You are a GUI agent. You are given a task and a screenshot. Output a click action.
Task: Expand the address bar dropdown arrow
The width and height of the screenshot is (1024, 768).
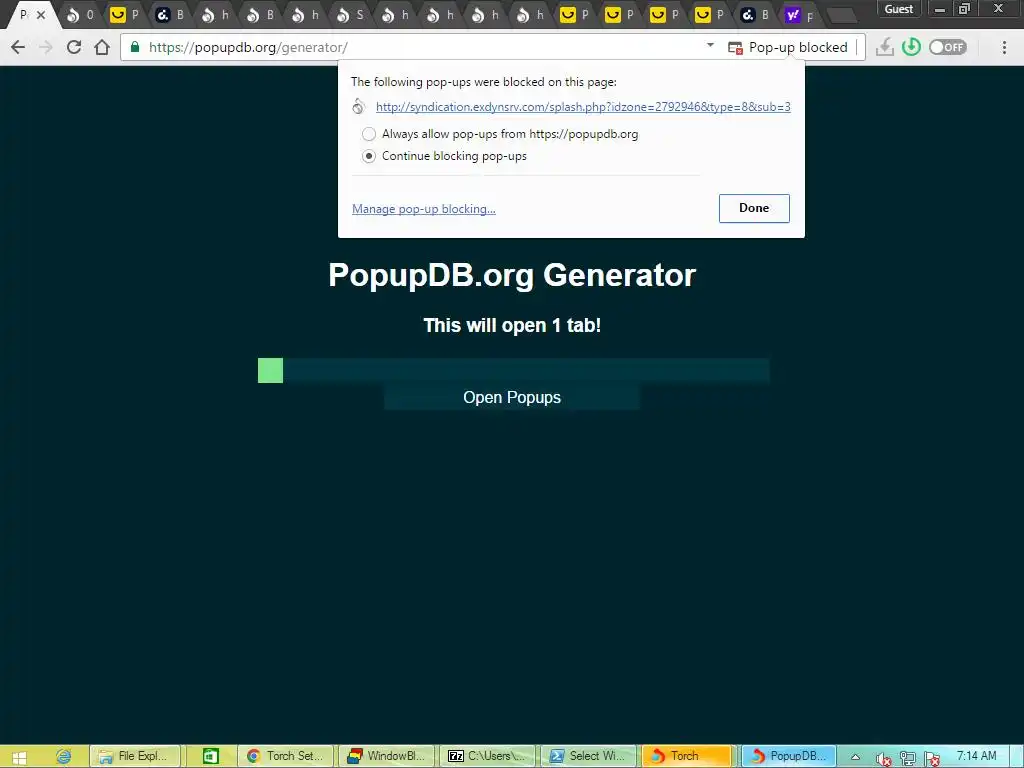(711, 46)
